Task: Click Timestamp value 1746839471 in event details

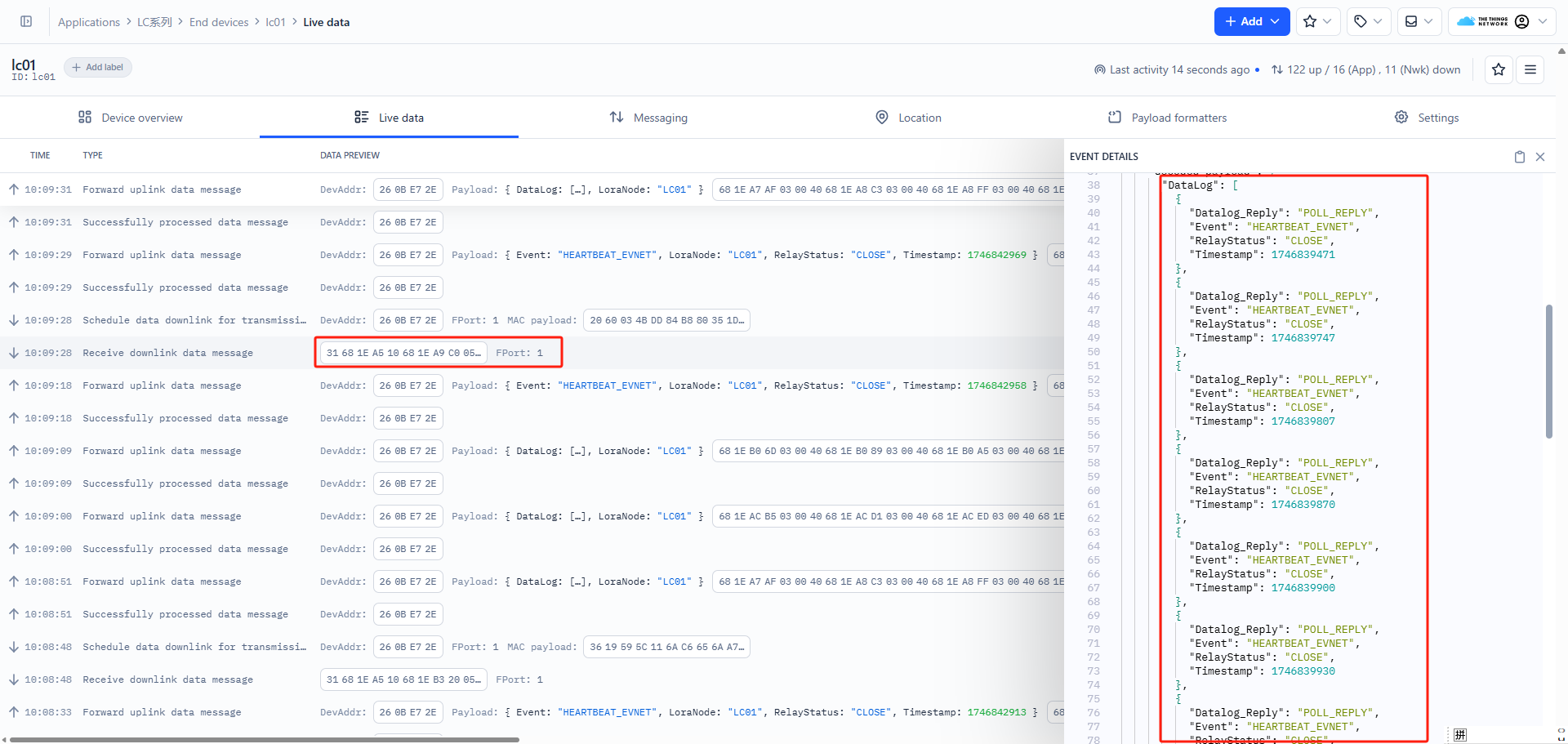Action: (1303, 255)
